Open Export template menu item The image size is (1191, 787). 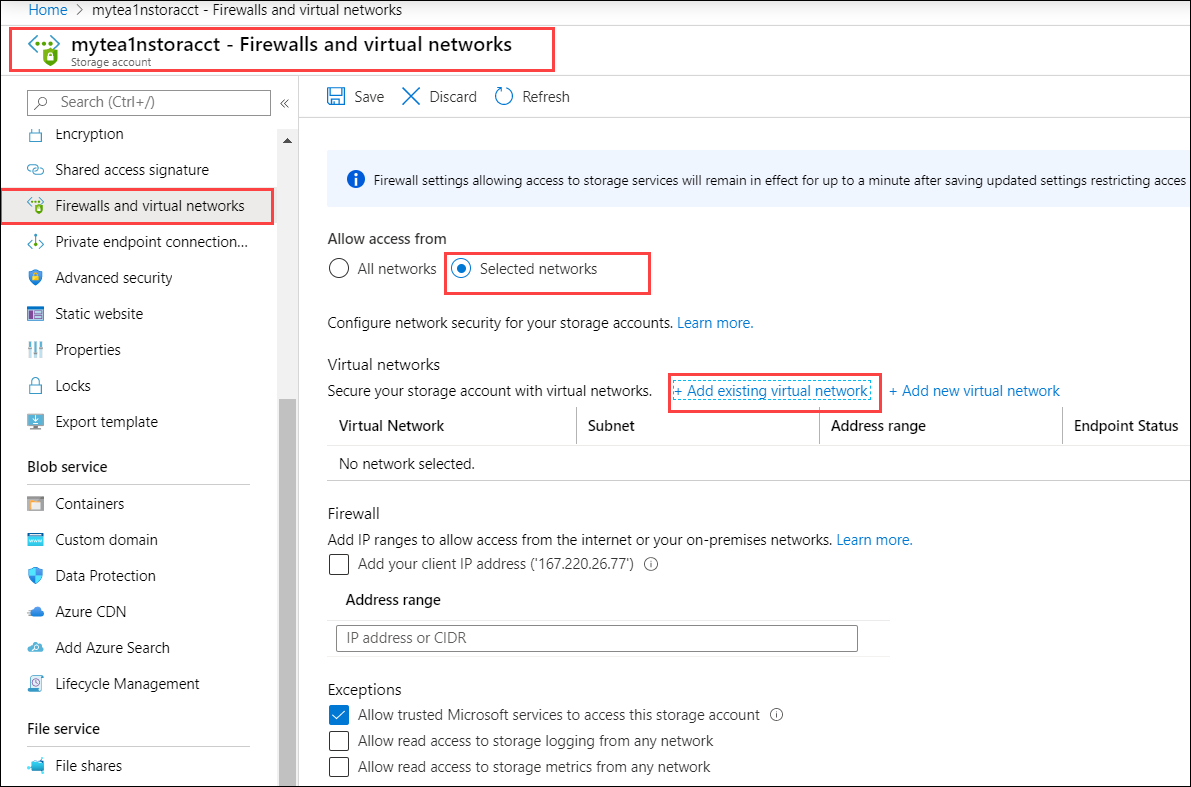pyautogui.click(x=106, y=422)
